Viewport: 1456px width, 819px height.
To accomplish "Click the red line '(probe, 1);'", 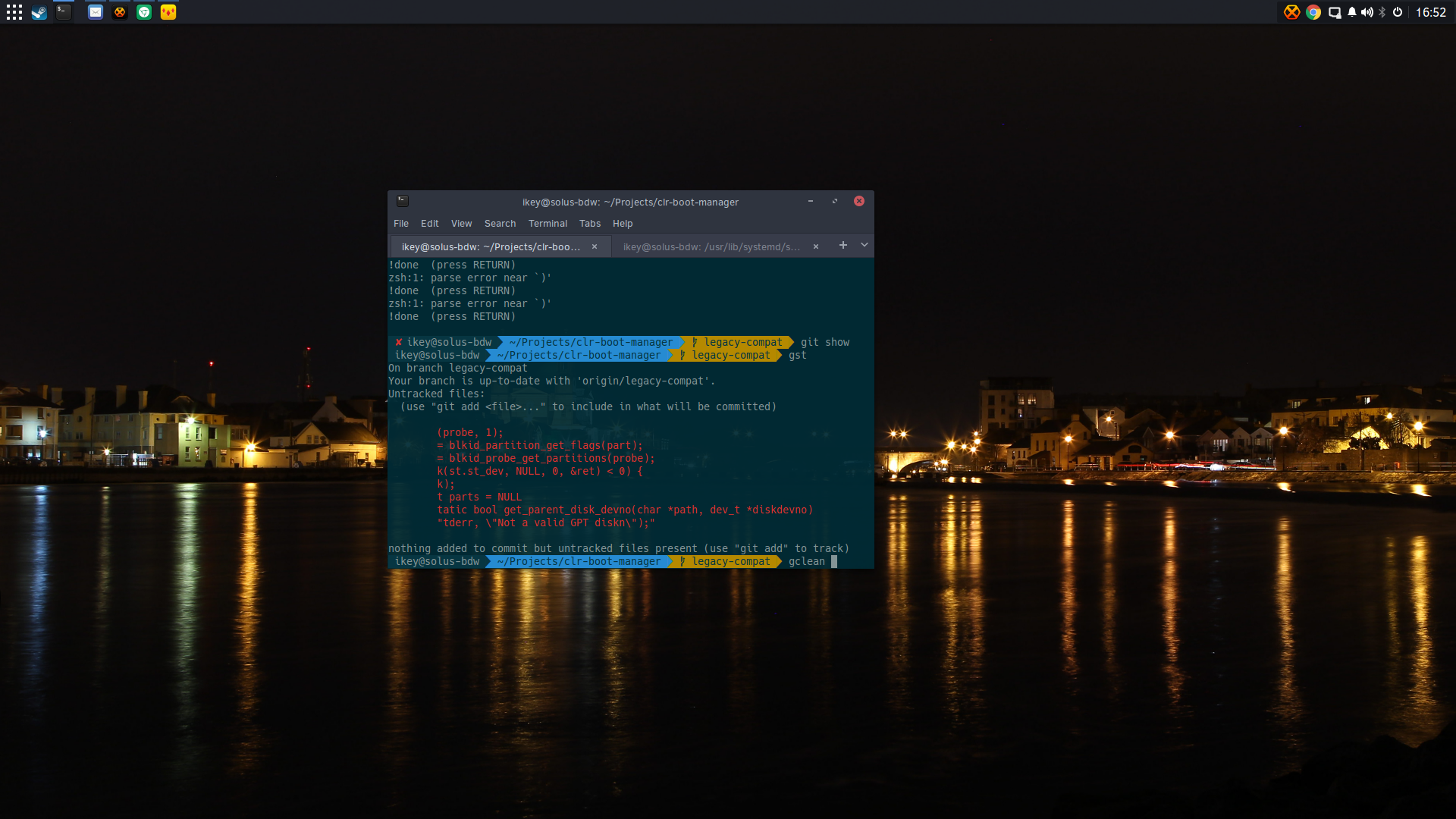I will [x=470, y=432].
